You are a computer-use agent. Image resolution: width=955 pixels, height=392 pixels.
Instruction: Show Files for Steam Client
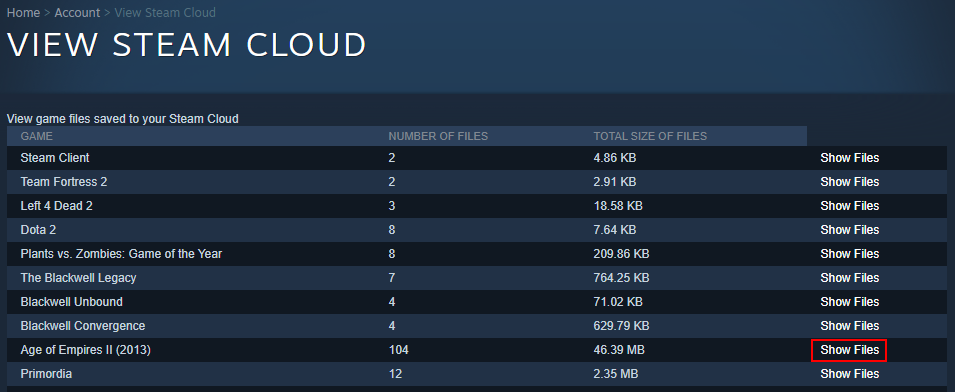850,158
